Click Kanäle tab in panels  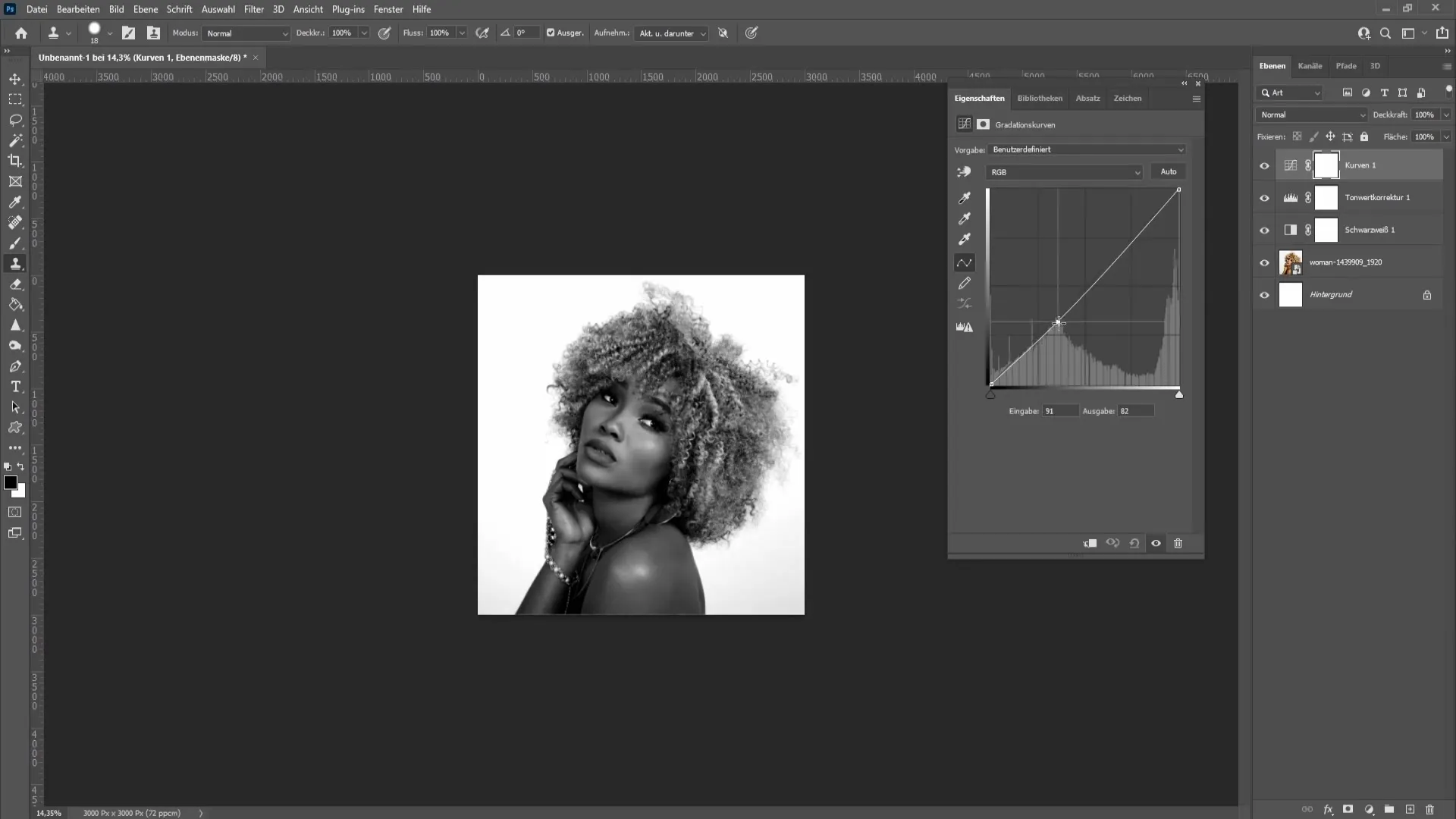[x=1311, y=65]
